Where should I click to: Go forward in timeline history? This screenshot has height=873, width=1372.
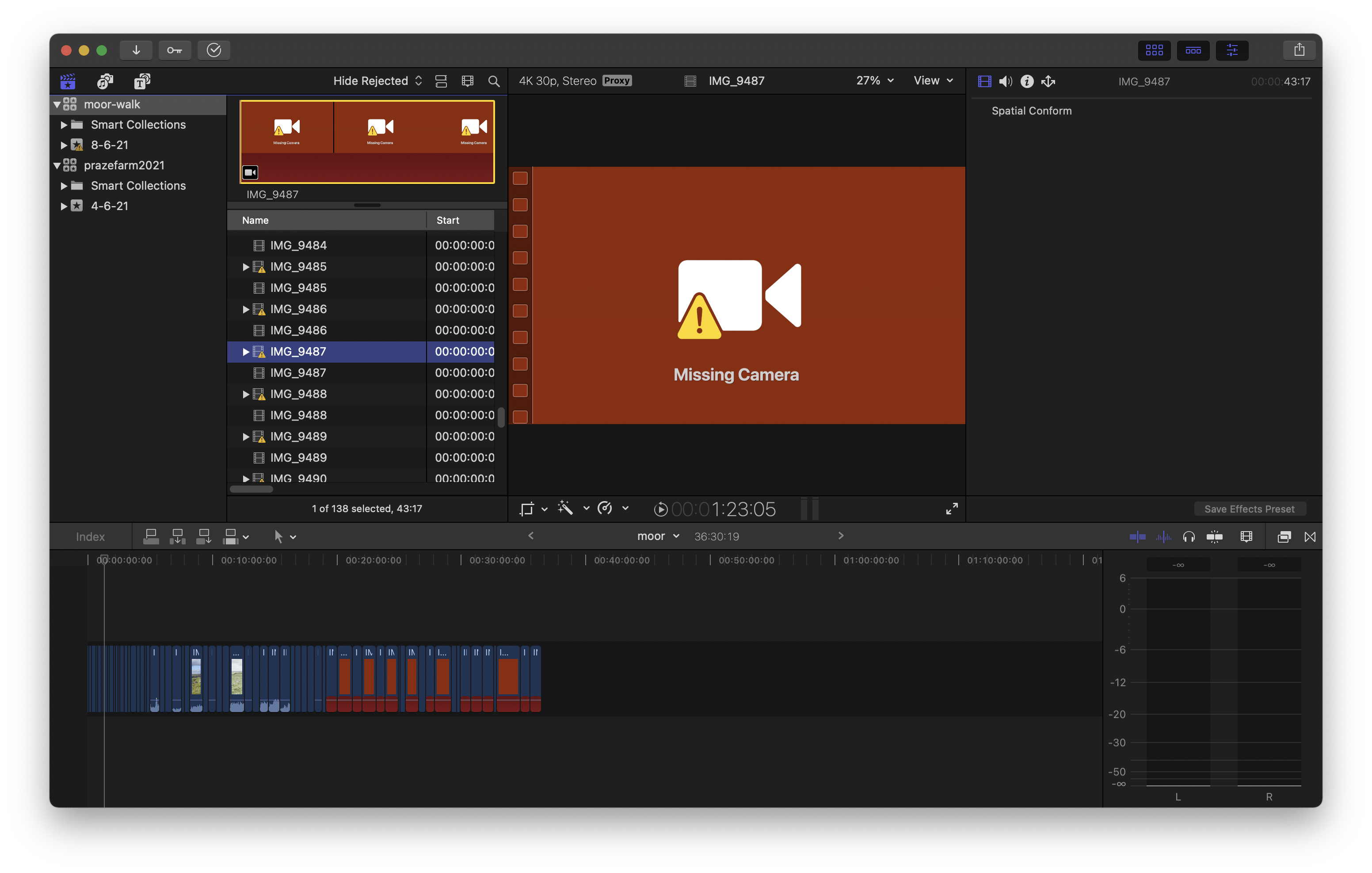pyautogui.click(x=840, y=536)
